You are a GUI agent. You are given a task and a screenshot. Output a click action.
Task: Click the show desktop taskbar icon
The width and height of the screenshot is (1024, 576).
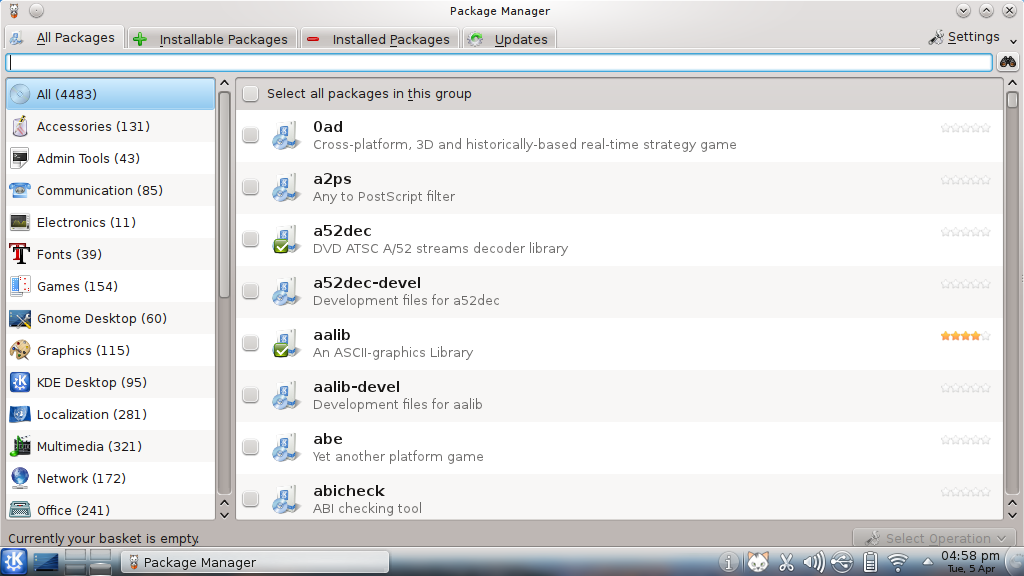tap(46, 562)
